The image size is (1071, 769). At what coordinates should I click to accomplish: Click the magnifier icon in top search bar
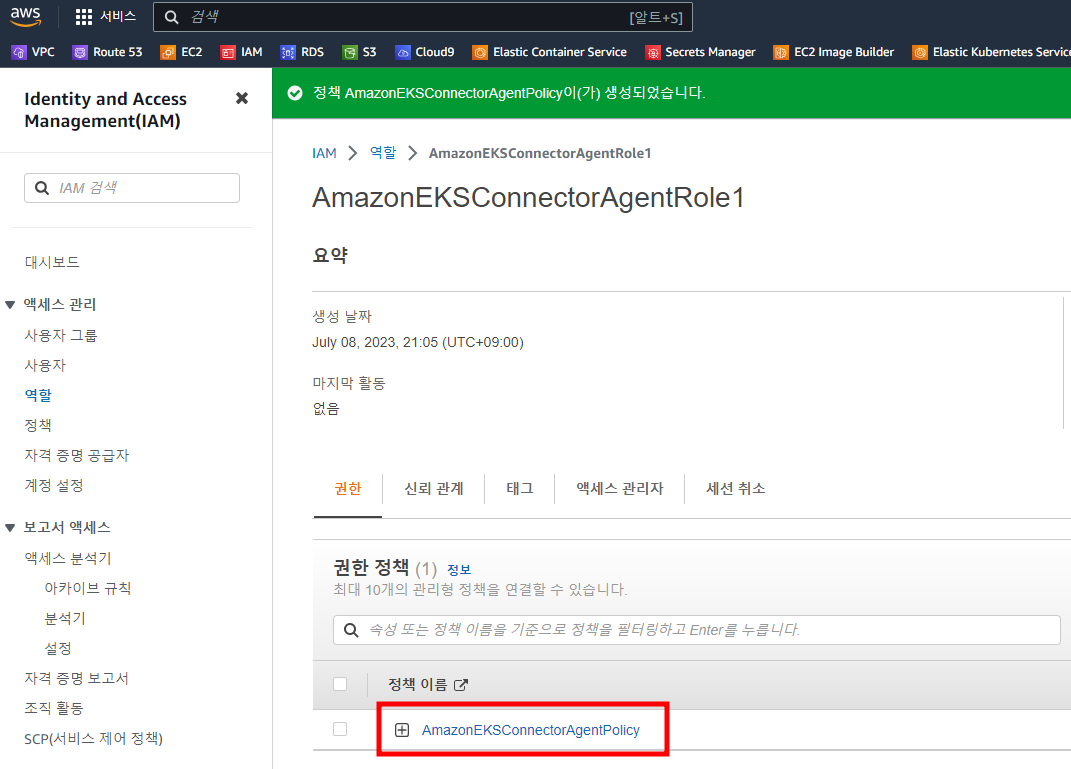click(x=172, y=17)
